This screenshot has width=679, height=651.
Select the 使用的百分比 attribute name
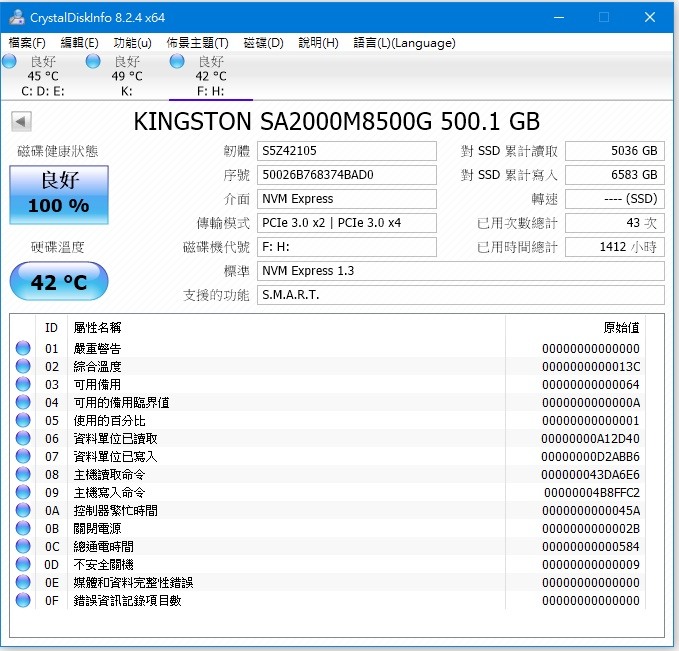click(110, 421)
